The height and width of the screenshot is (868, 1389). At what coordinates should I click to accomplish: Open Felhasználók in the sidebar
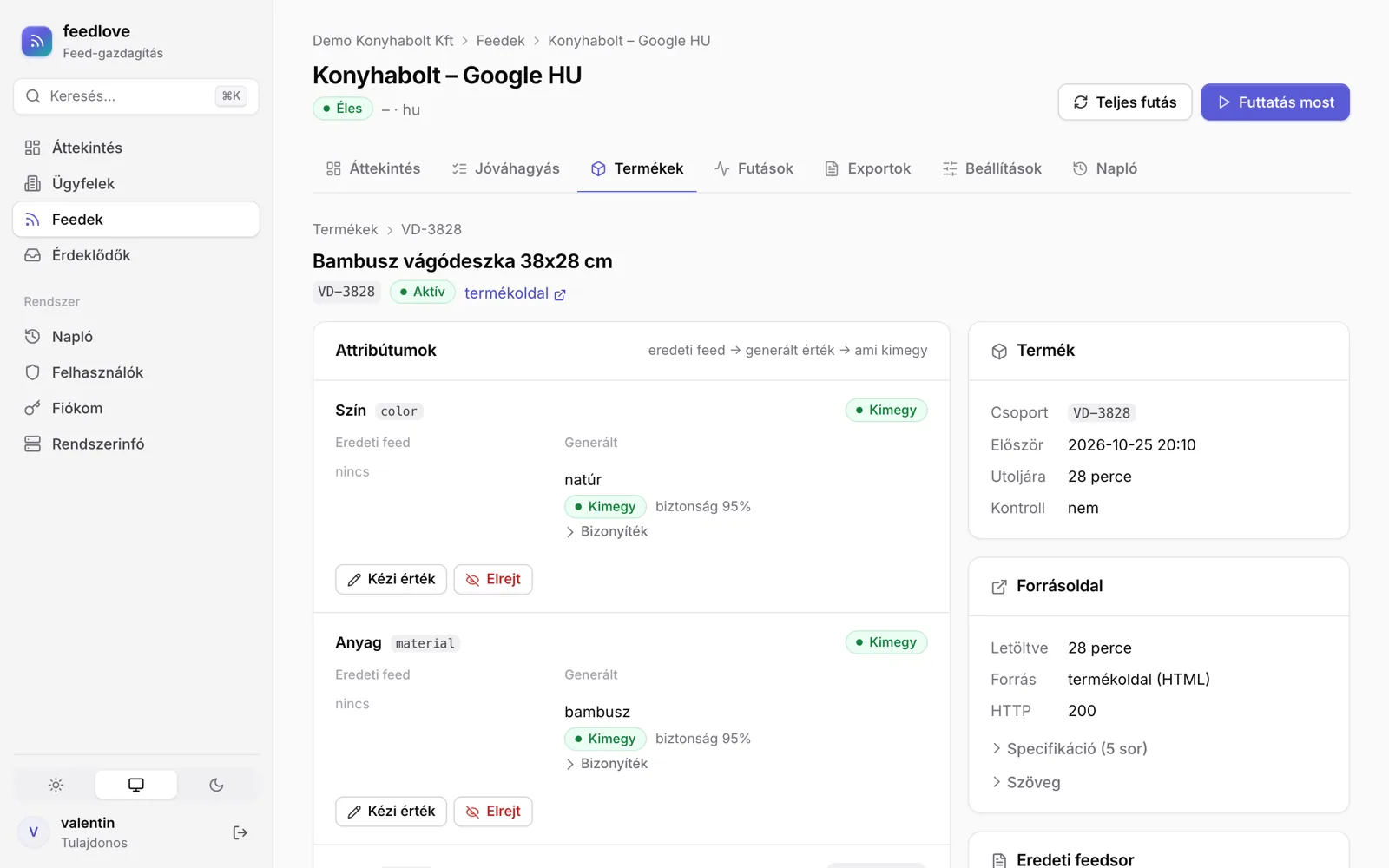[x=136, y=372]
